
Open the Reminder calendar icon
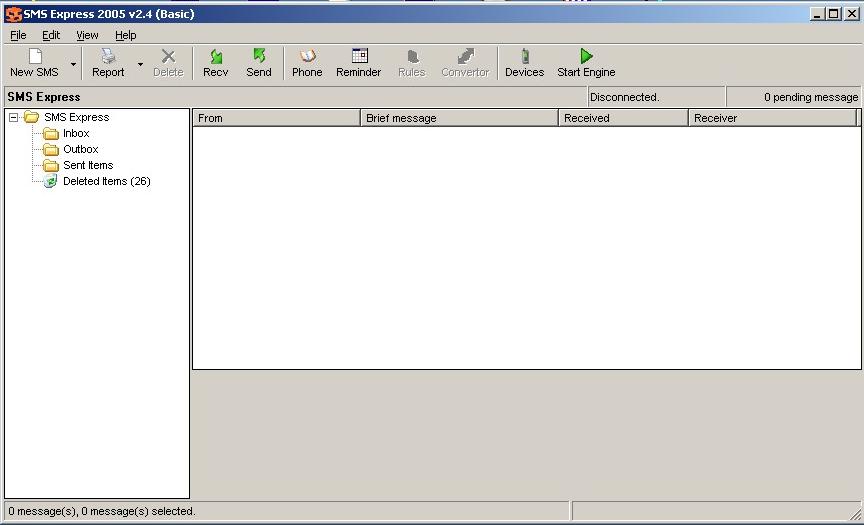[359, 56]
